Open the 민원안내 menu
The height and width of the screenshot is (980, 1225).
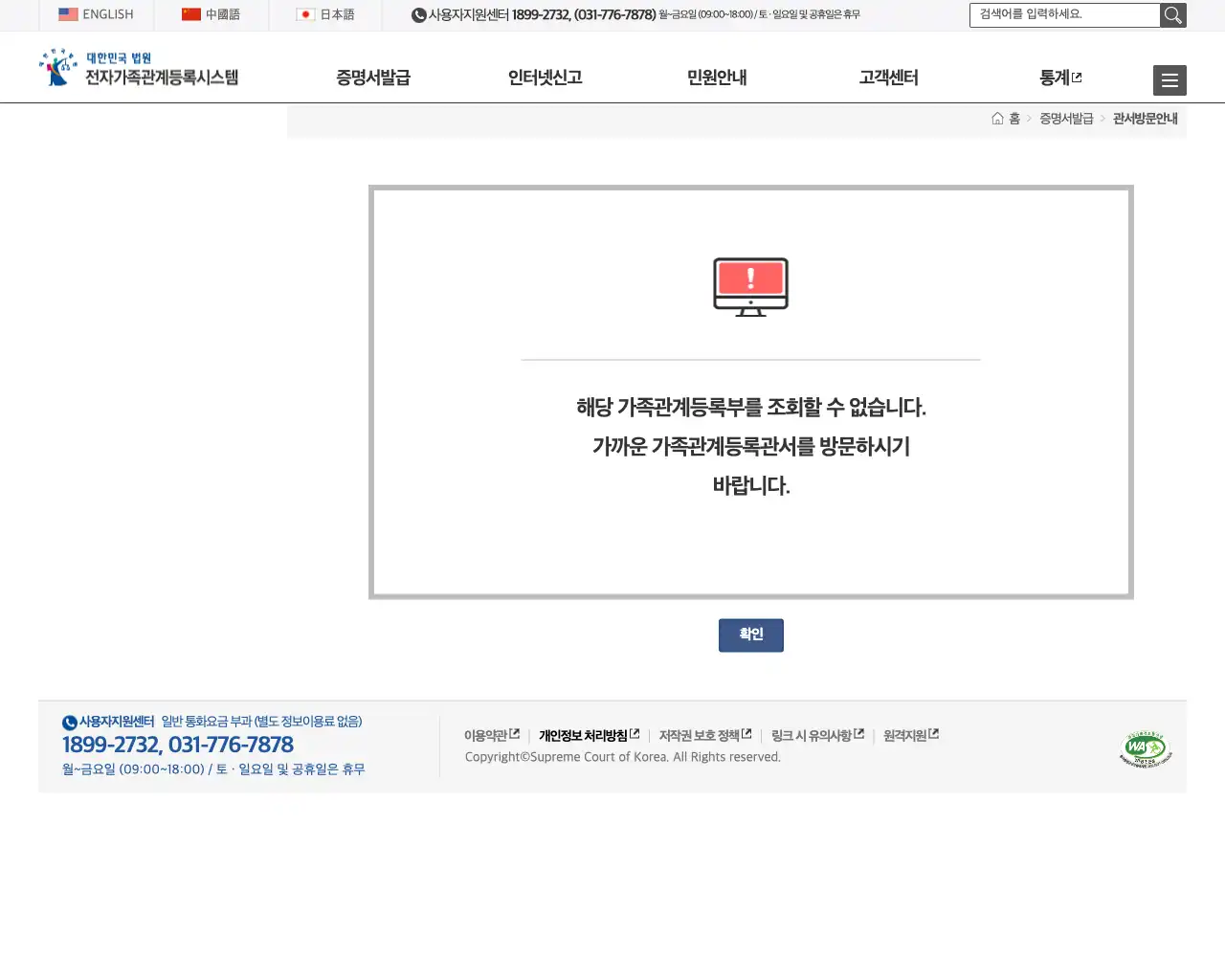click(716, 78)
